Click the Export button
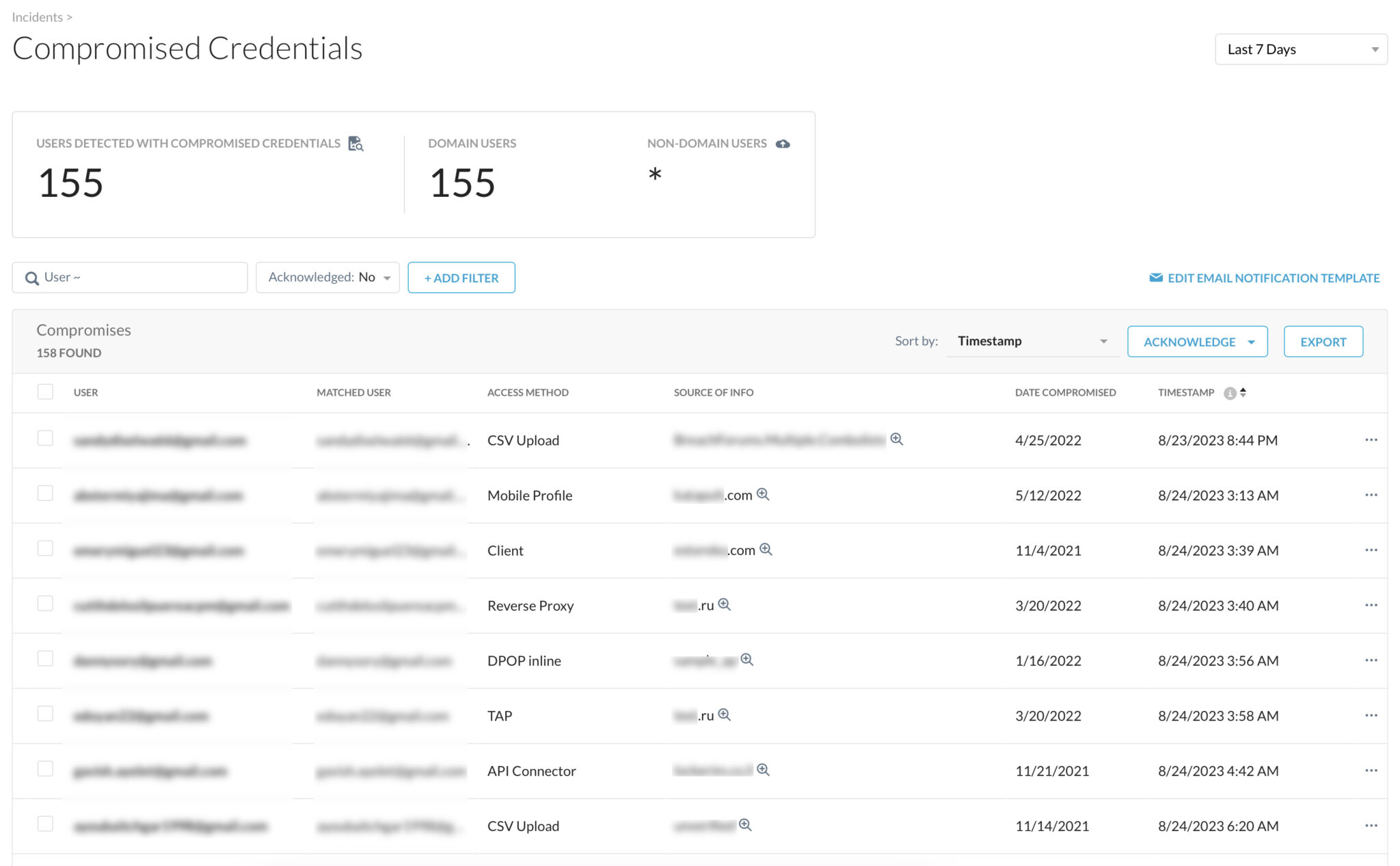 (x=1323, y=341)
